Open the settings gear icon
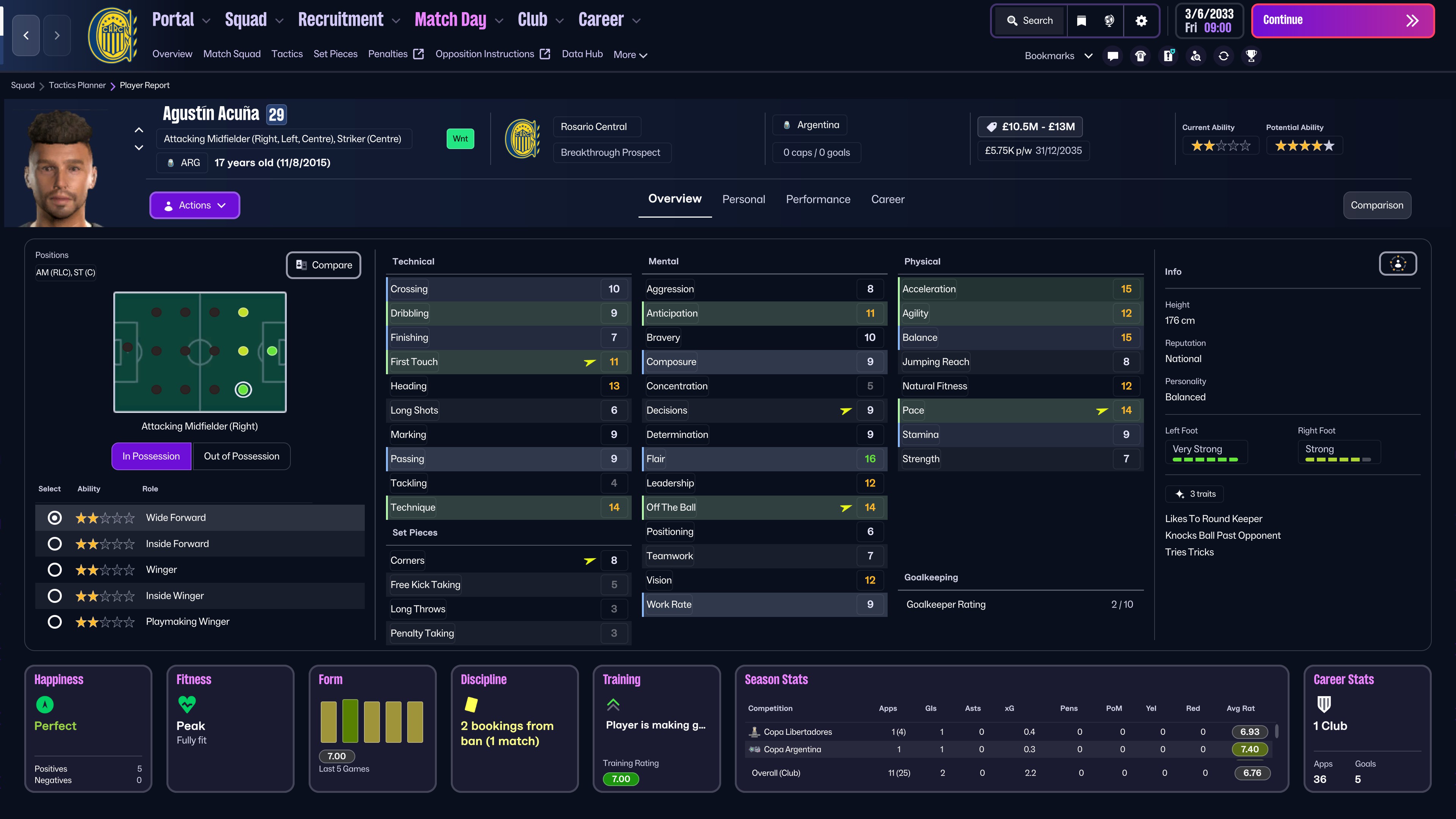The width and height of the screenshot is (1456, 819). [x=1141, y=21]
